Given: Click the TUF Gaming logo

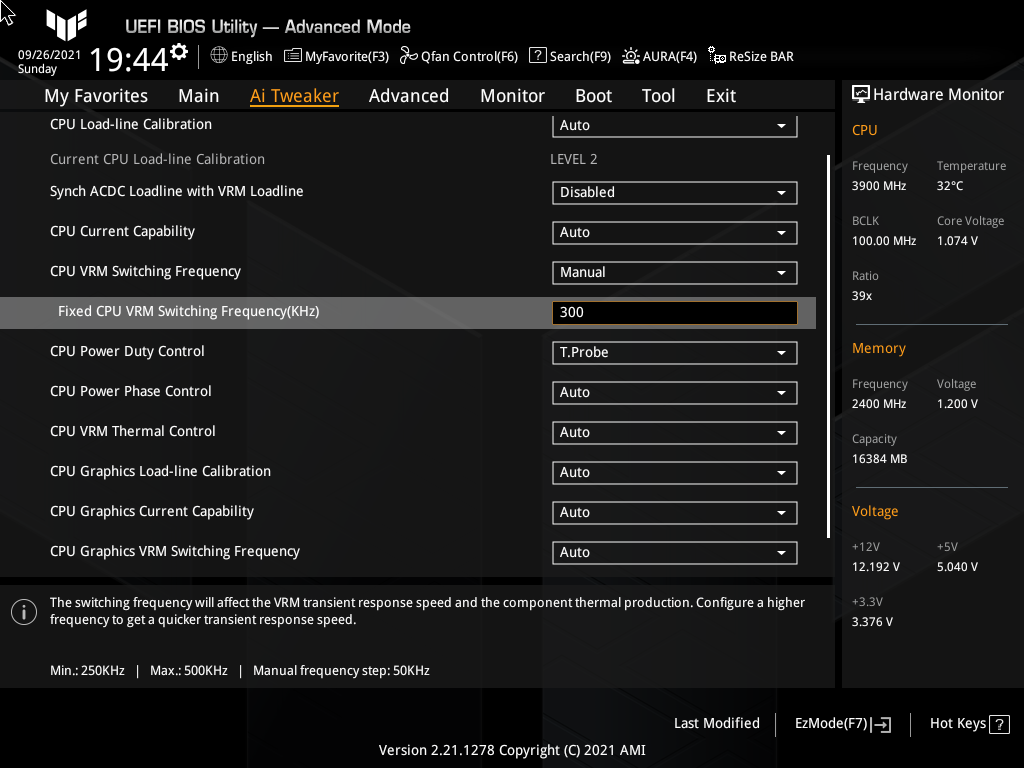Looking at the screenshot, I should coord(66,26).
